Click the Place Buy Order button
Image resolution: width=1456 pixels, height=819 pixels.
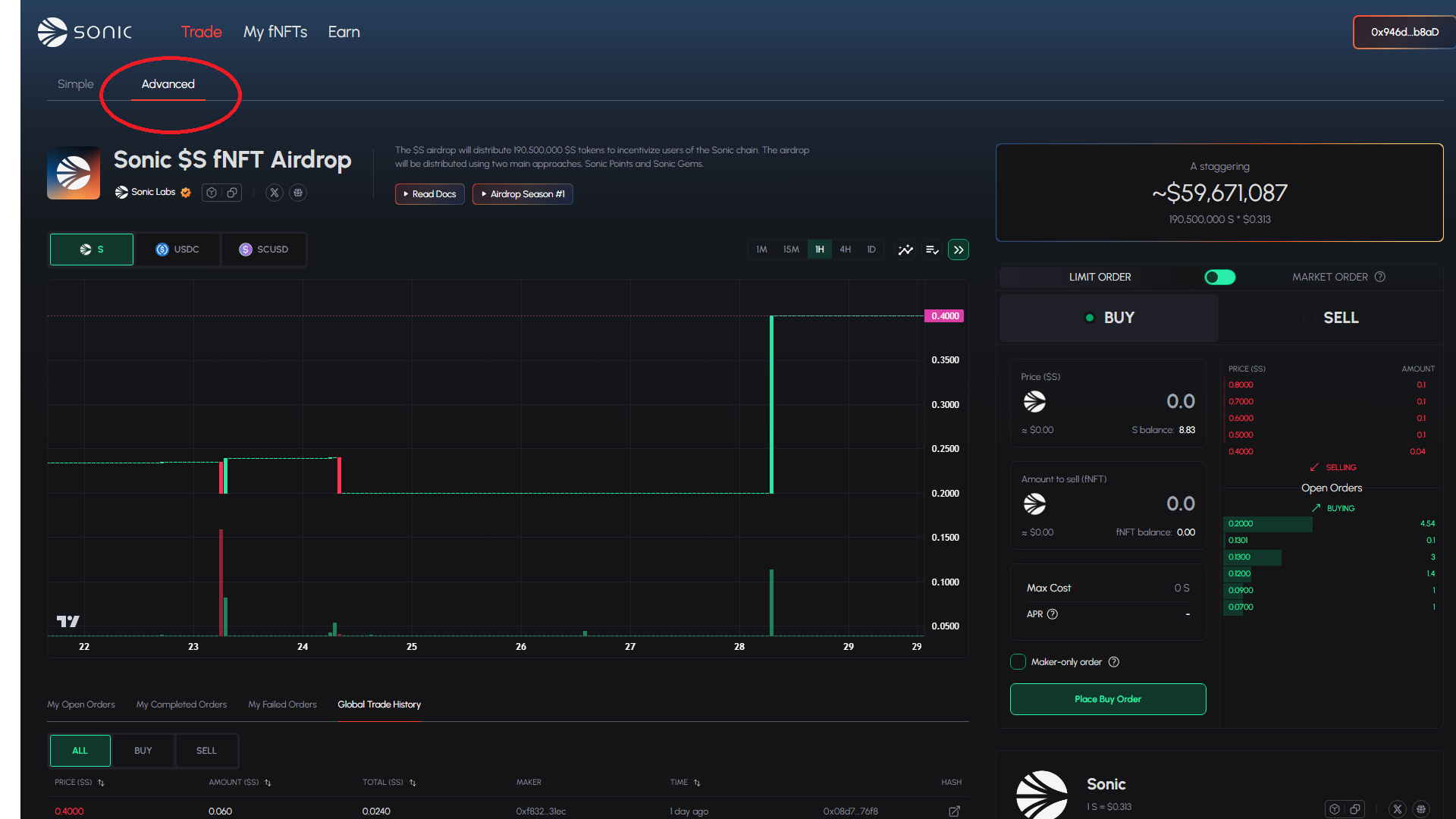[x=1107, y=699]
